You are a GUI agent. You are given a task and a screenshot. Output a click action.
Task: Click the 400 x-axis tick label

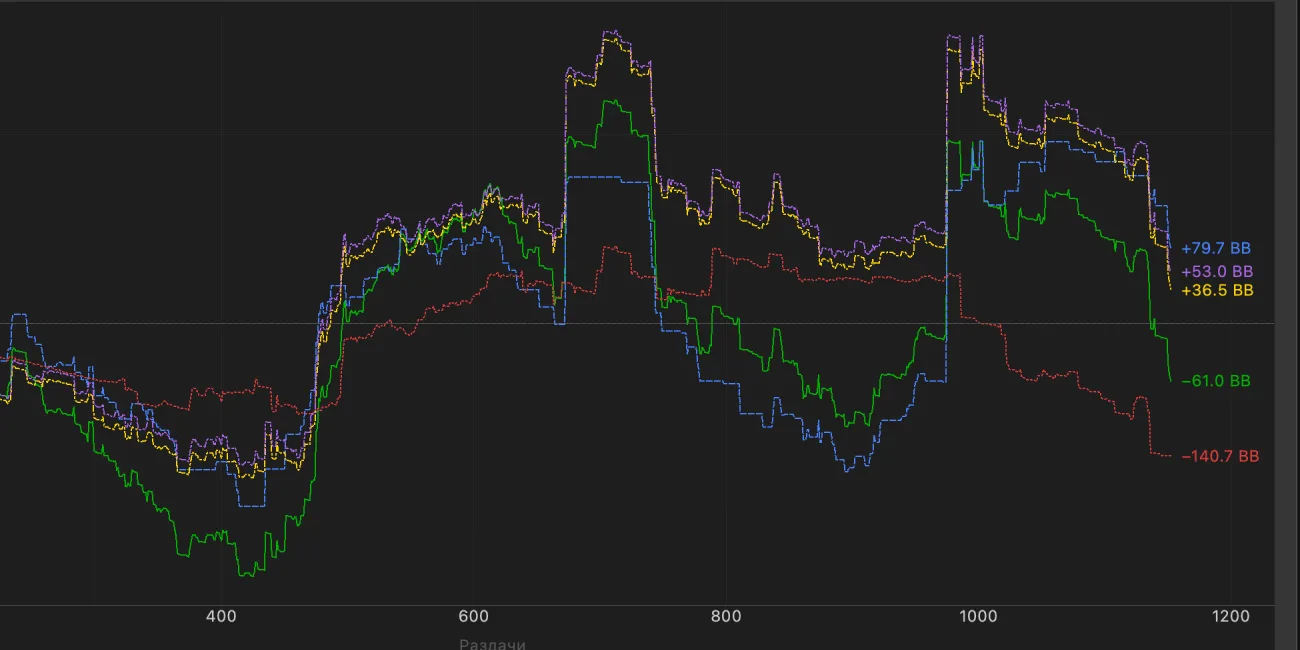coord(221,616)
